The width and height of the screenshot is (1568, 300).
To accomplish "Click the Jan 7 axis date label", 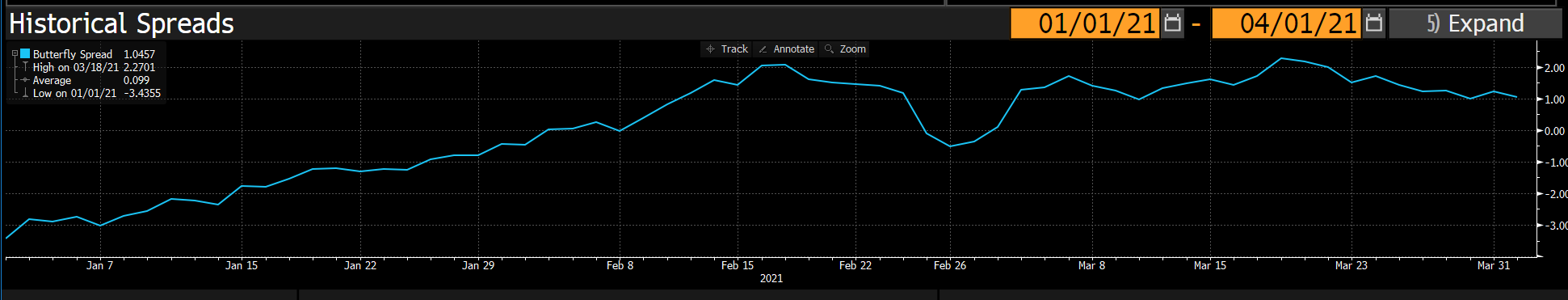I will 100,265.
